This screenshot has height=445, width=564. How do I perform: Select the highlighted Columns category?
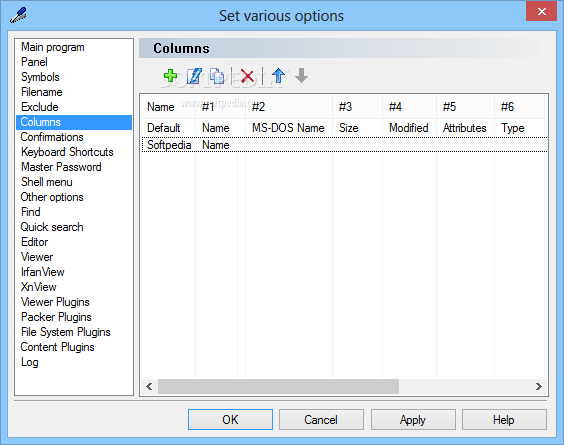(x=74, y=122)
